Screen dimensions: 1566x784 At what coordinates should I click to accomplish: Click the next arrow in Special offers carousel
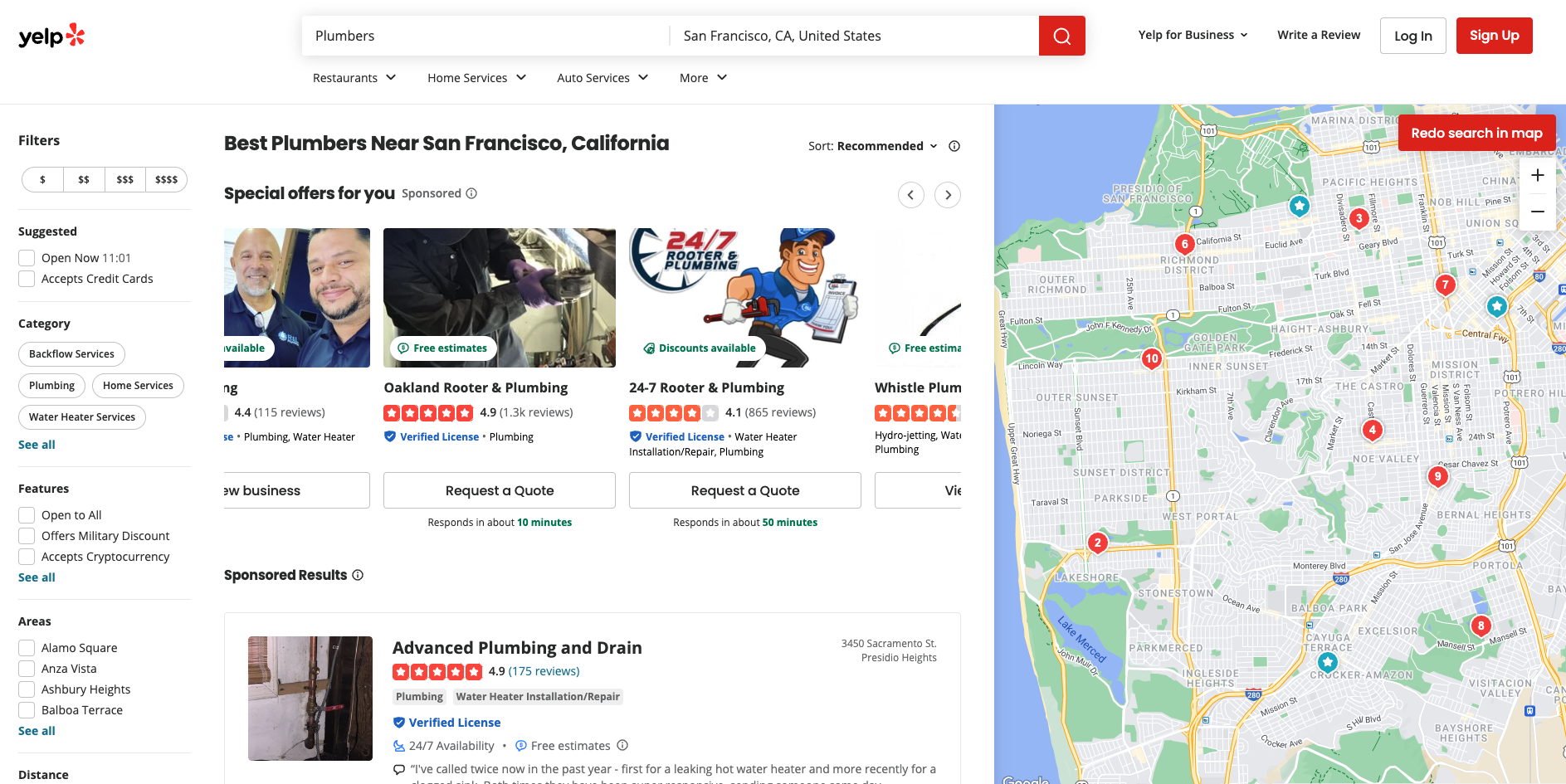point(948,194)
